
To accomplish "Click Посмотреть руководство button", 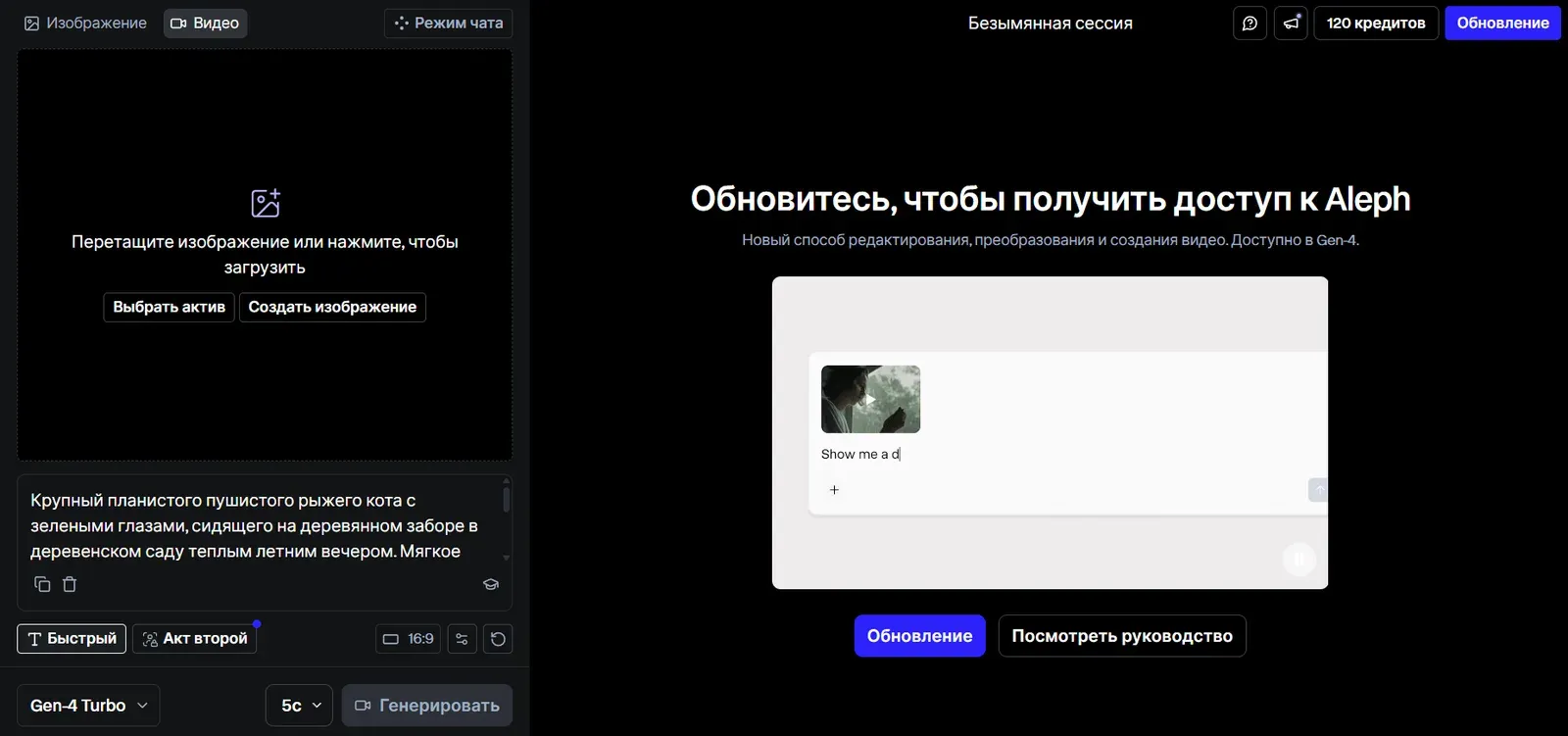I will tap(1122, 636).
